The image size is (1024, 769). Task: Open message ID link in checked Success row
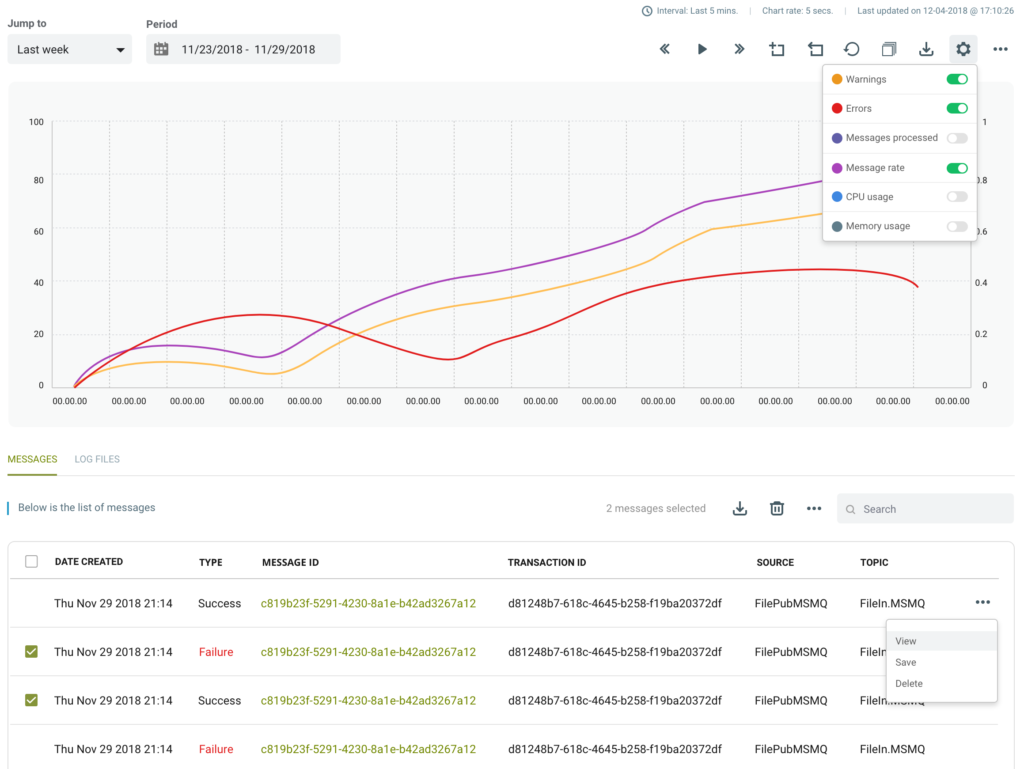pos(368,700)
